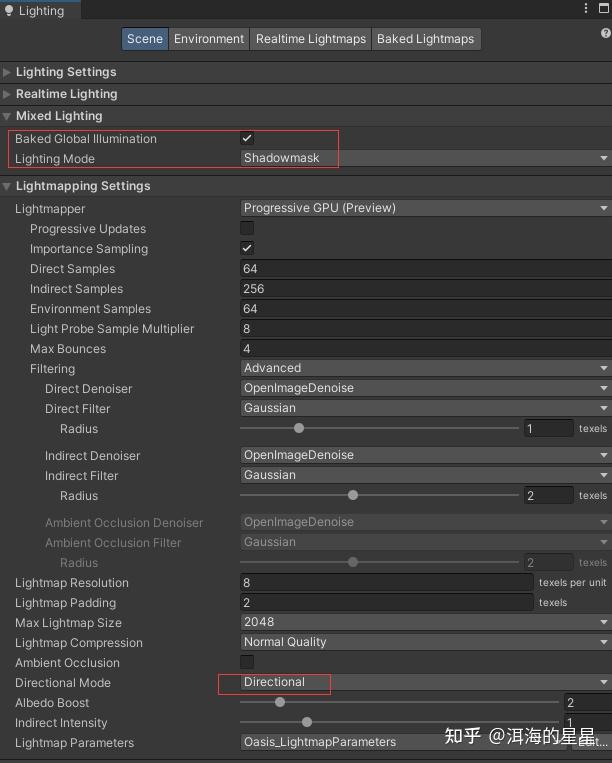This screenshot has height=763, width=612.
Task: Open the Lighting help documentation icon
Action: (x=605, y=34)
